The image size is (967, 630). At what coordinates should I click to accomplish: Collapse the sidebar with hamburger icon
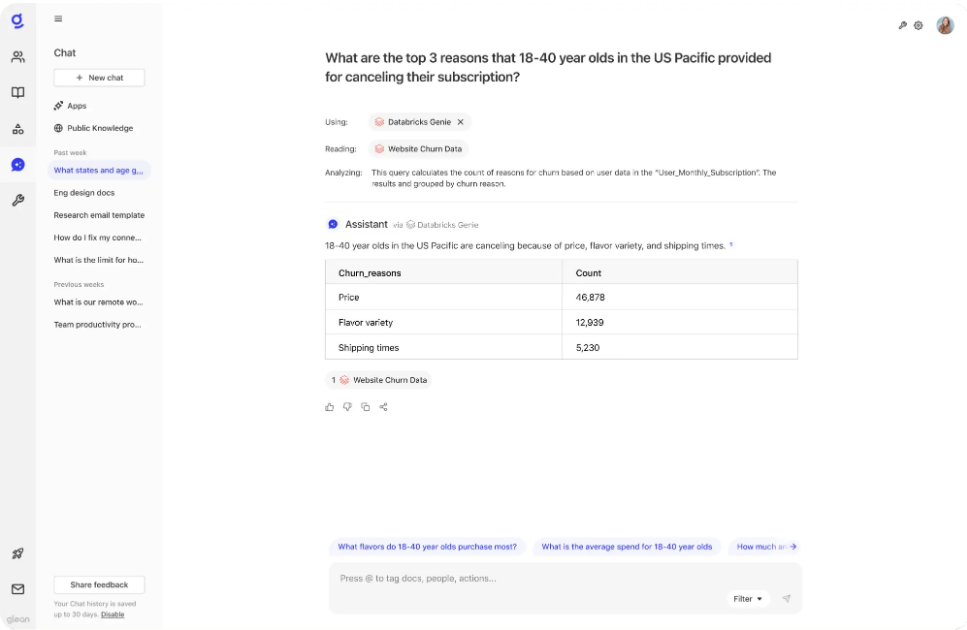(58, 19)
